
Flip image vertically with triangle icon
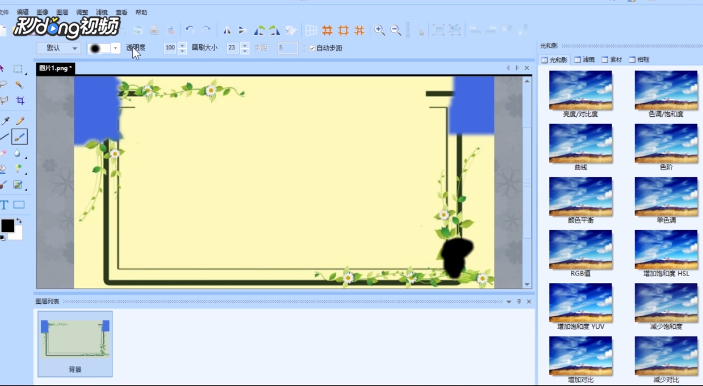(x=242, y=30)
